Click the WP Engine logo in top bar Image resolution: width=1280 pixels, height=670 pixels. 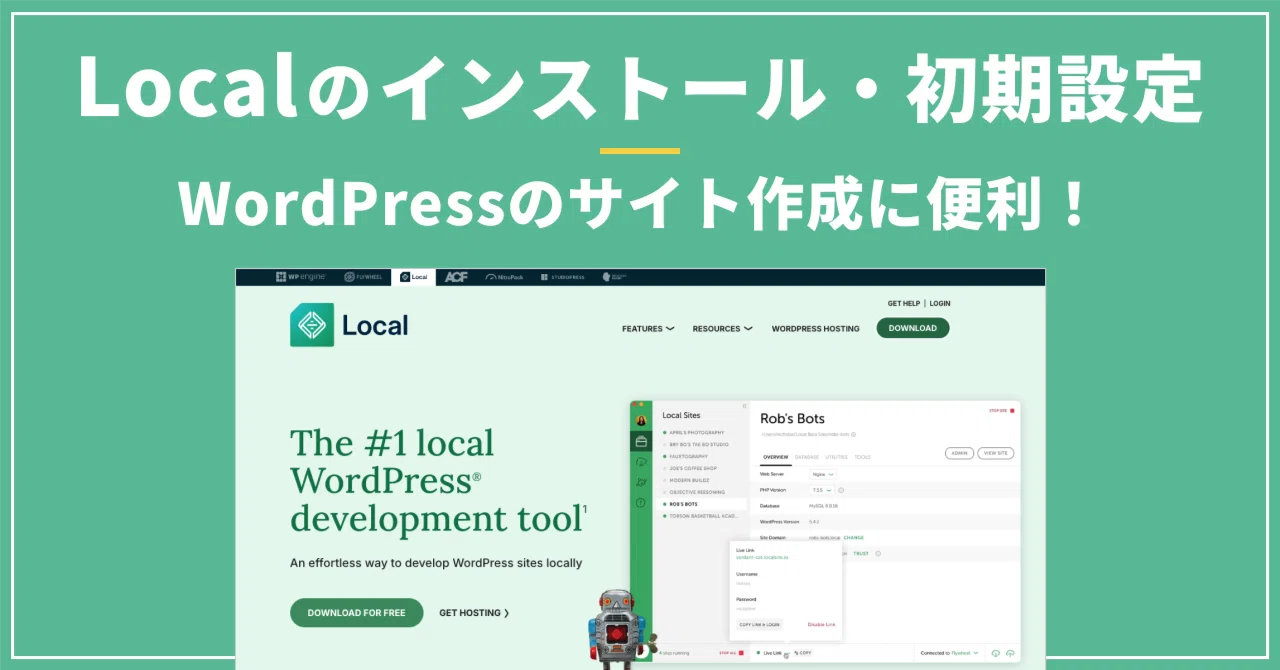click(x=301, y=277)
